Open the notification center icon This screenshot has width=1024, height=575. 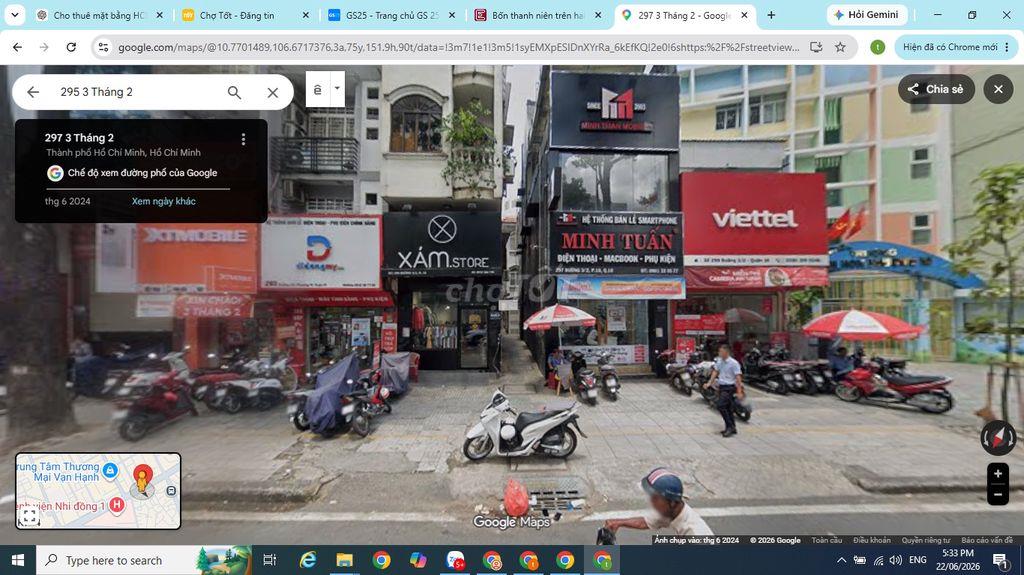click(1000, 560)
